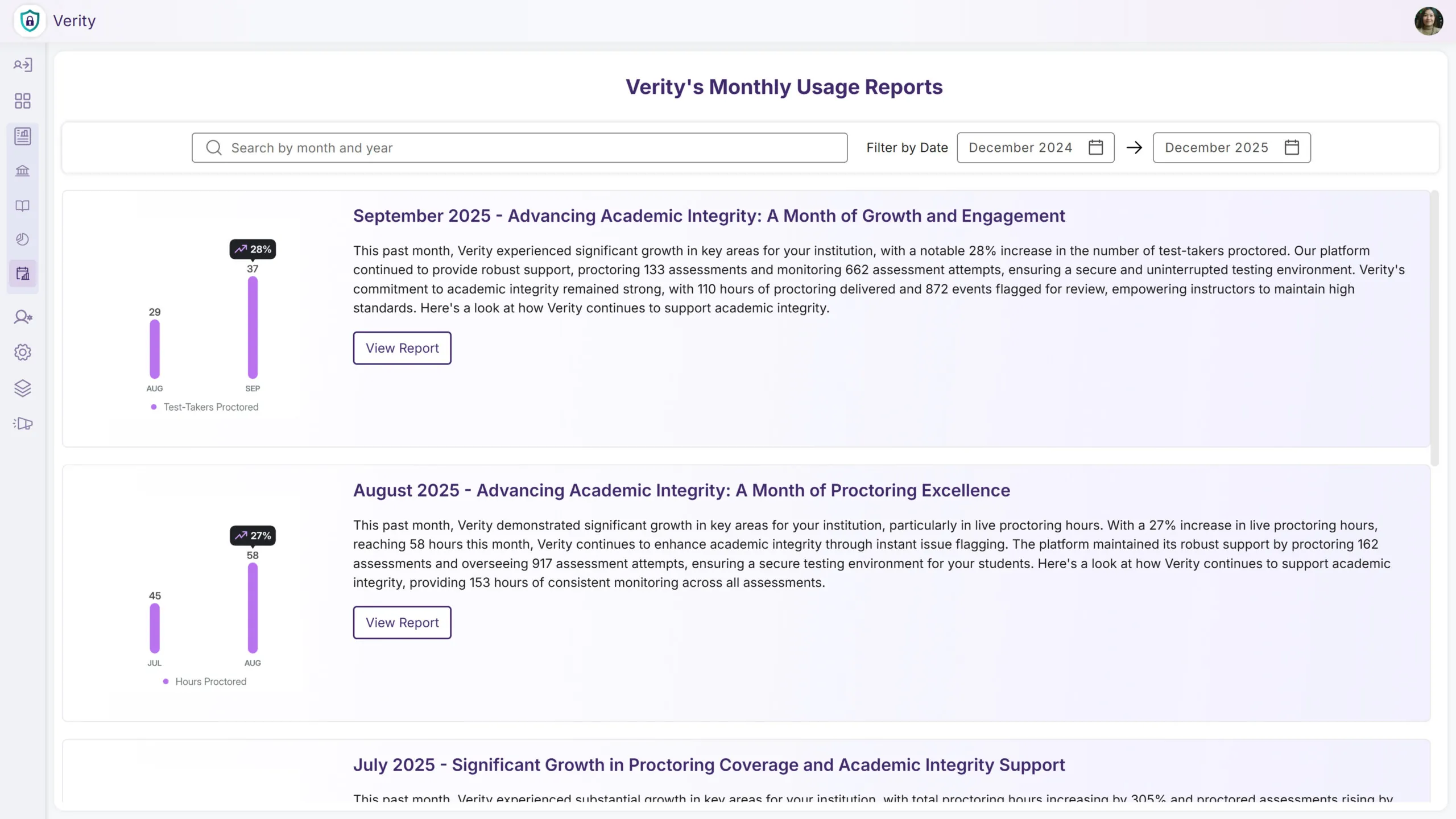Click the institution building icon in sidebar
The image size is (1456, 819).
coord(22,171)
